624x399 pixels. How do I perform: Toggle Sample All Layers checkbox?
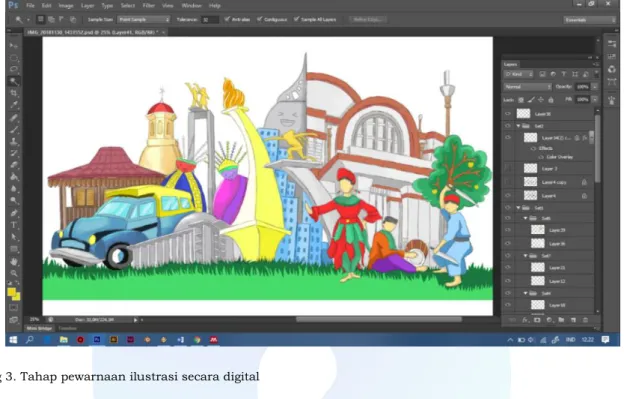point(315,19)
